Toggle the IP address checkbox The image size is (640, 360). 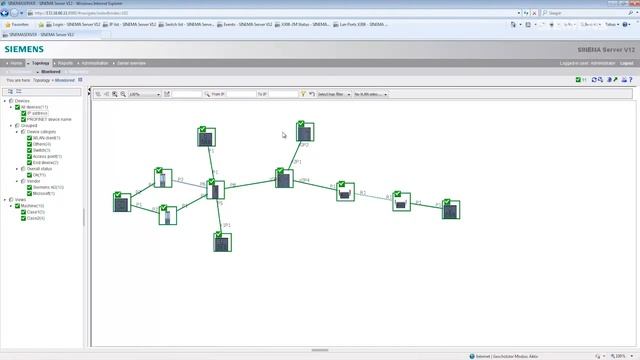coord(24,113)
